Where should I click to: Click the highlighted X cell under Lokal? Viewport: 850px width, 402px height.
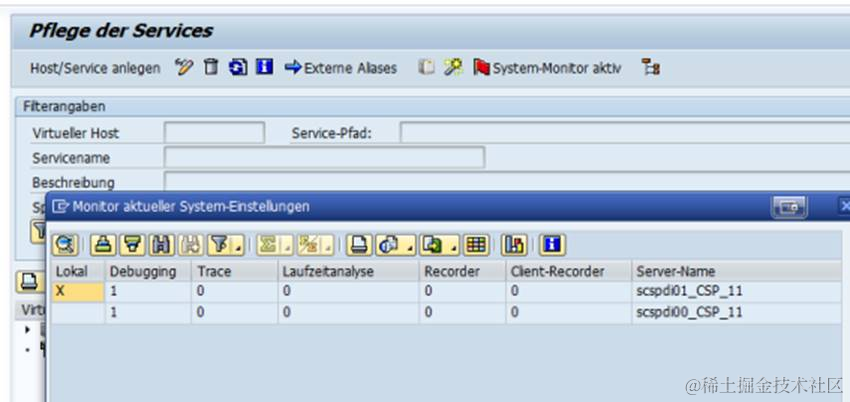pyautogui.click(x=78, y=291)
